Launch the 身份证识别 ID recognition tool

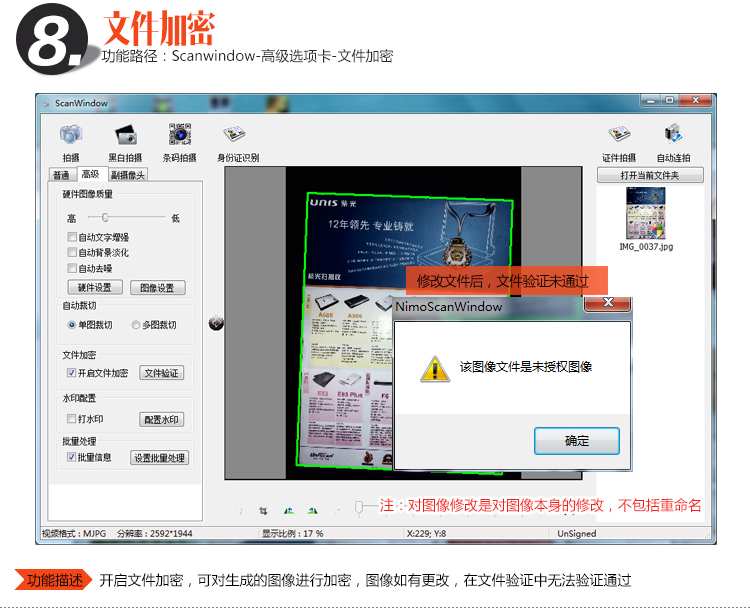coord(235,135)
